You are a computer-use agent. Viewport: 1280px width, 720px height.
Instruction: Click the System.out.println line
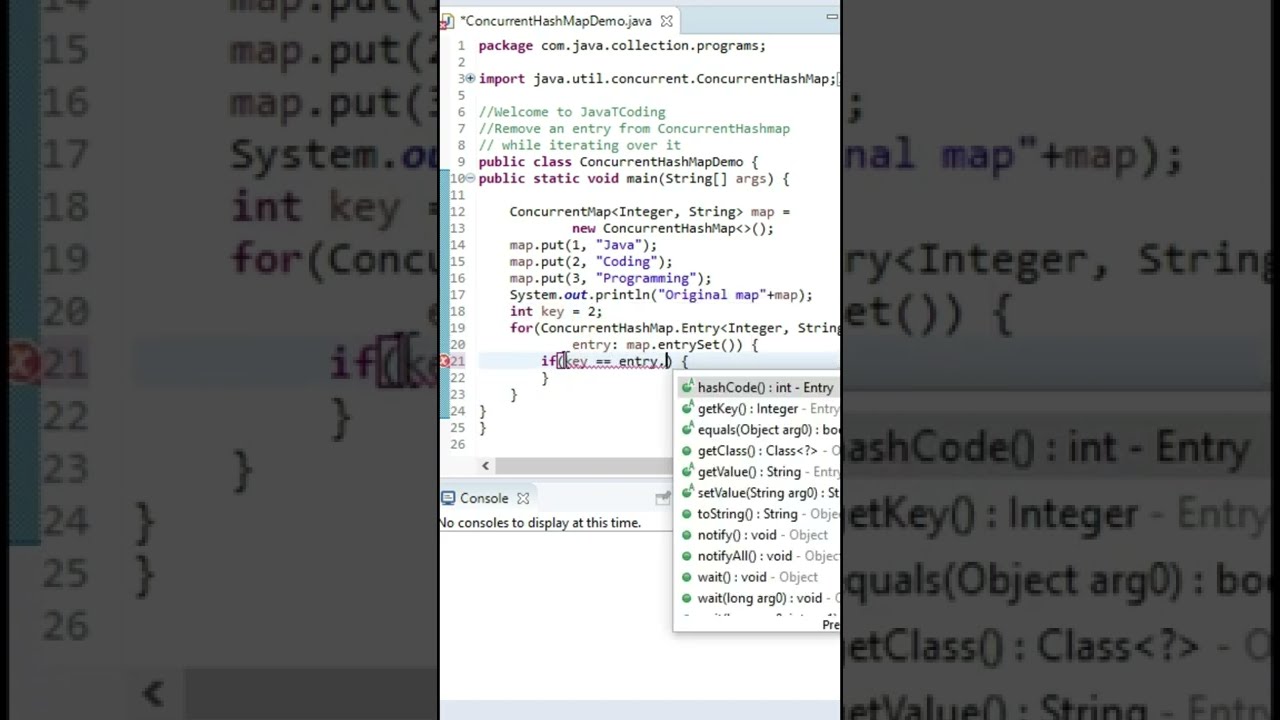click(x=661, y=295)
